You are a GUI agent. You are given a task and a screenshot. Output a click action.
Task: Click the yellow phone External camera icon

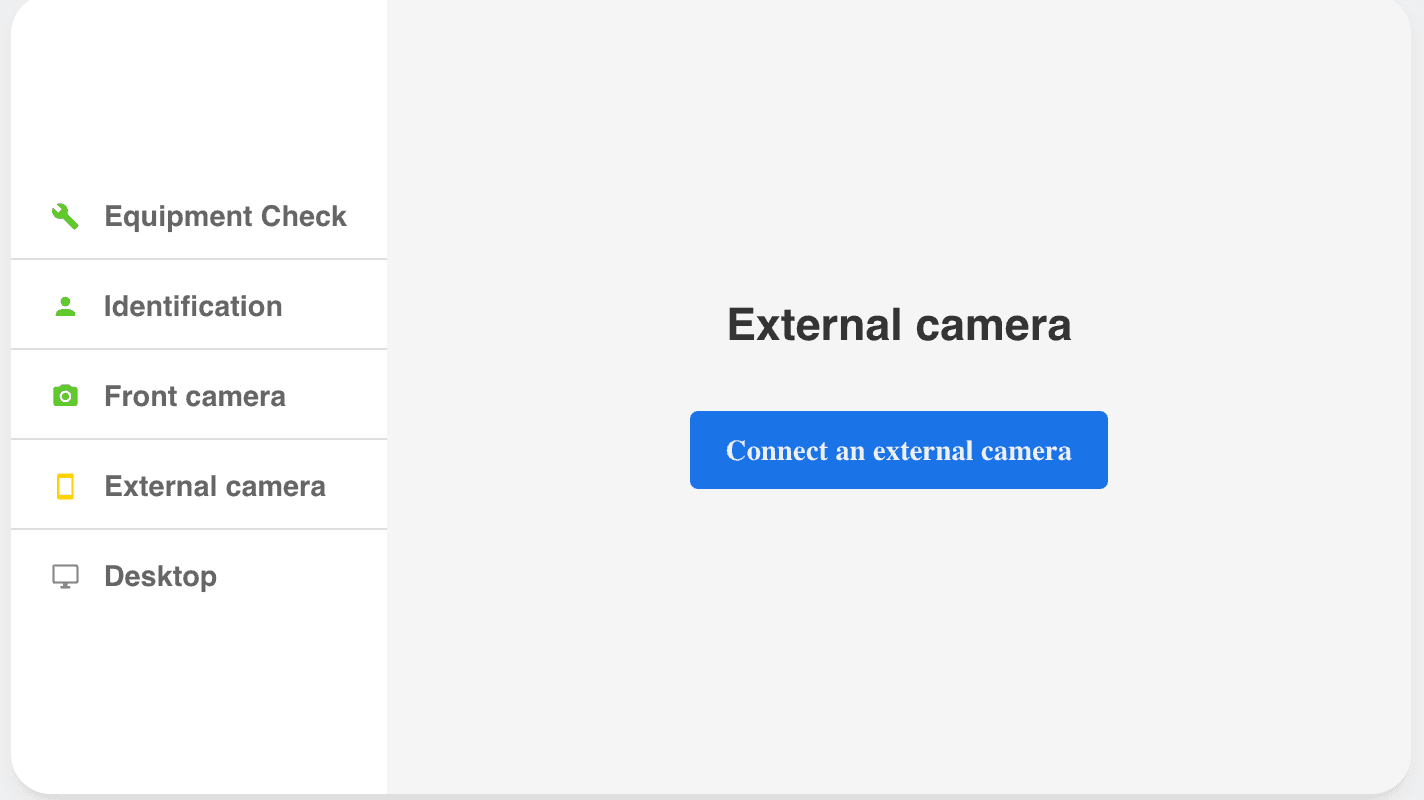pyautogui.click(x=65, y=487)
